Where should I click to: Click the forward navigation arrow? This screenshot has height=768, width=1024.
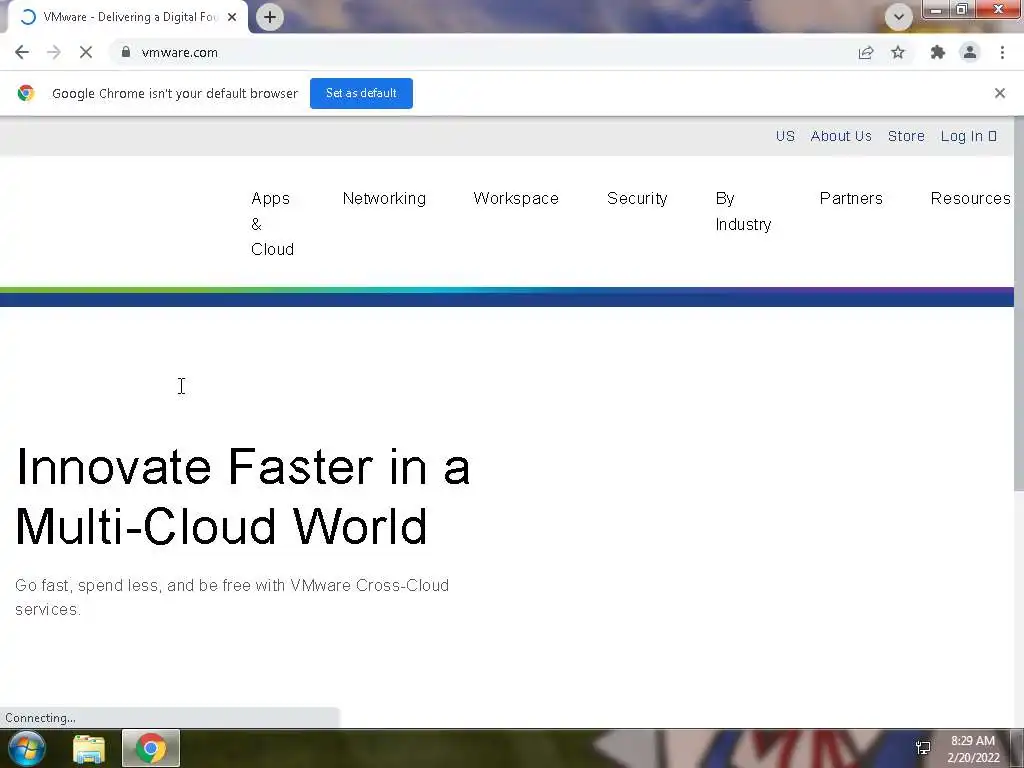pos(54,52)
